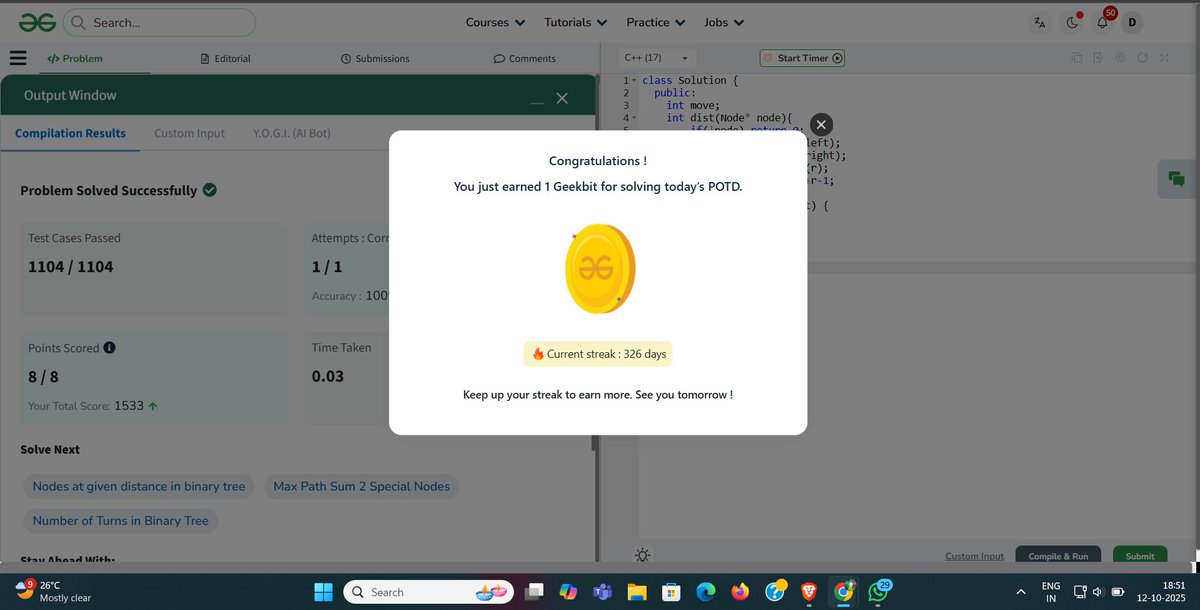Screen dimensions: 1200x610
Task: Switch to the Editorial tab
Action: (225, 58)
